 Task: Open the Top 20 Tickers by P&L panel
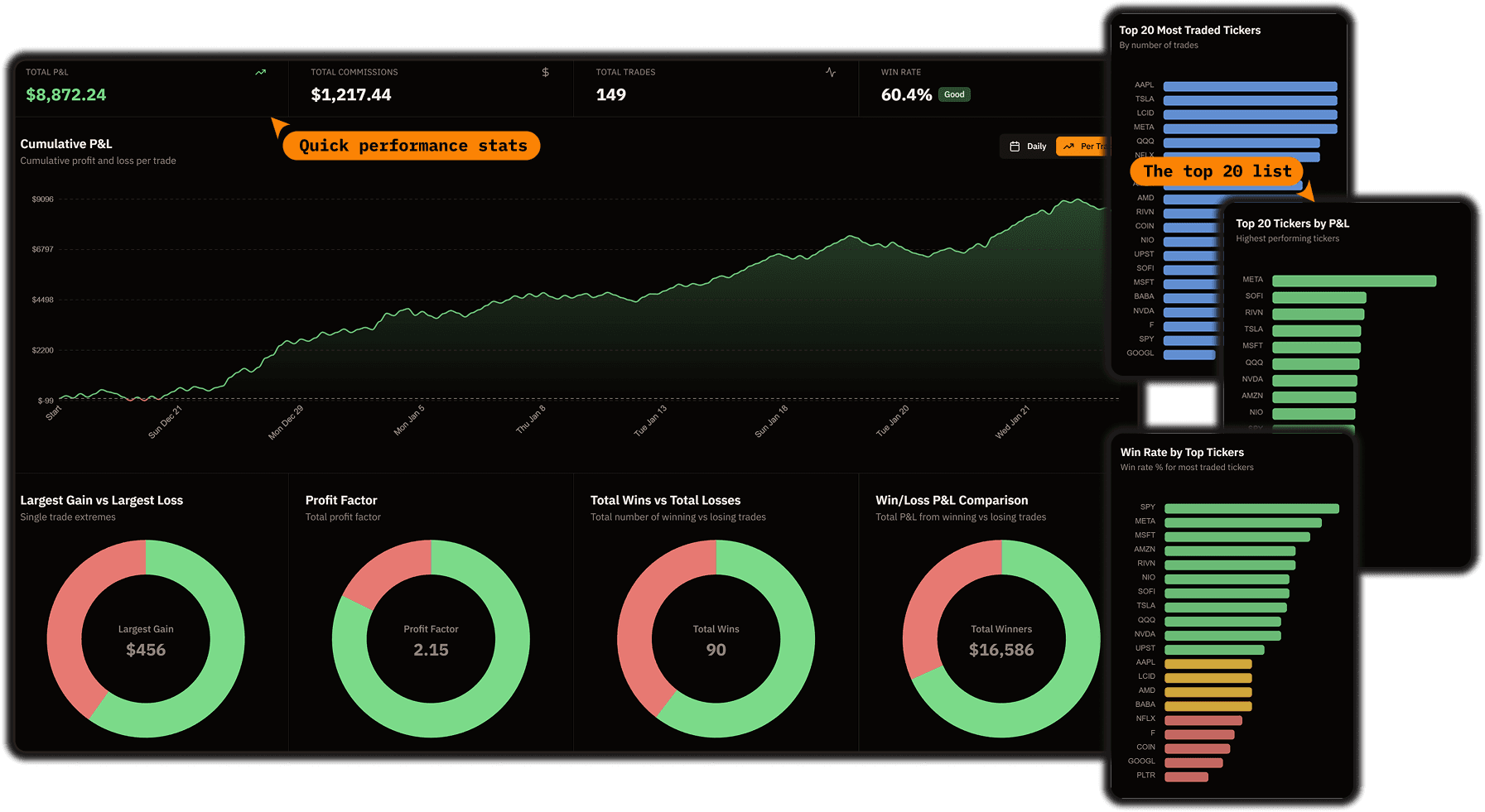(1292, 223)
